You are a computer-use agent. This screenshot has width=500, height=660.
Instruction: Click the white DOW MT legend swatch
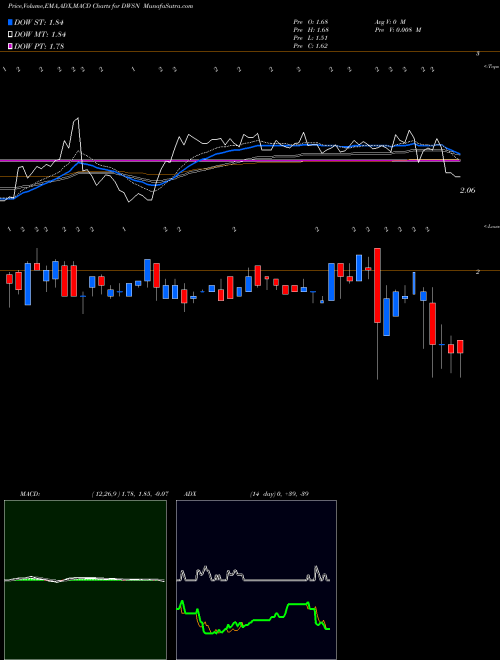pyautogui.click(x=11, y=35)
